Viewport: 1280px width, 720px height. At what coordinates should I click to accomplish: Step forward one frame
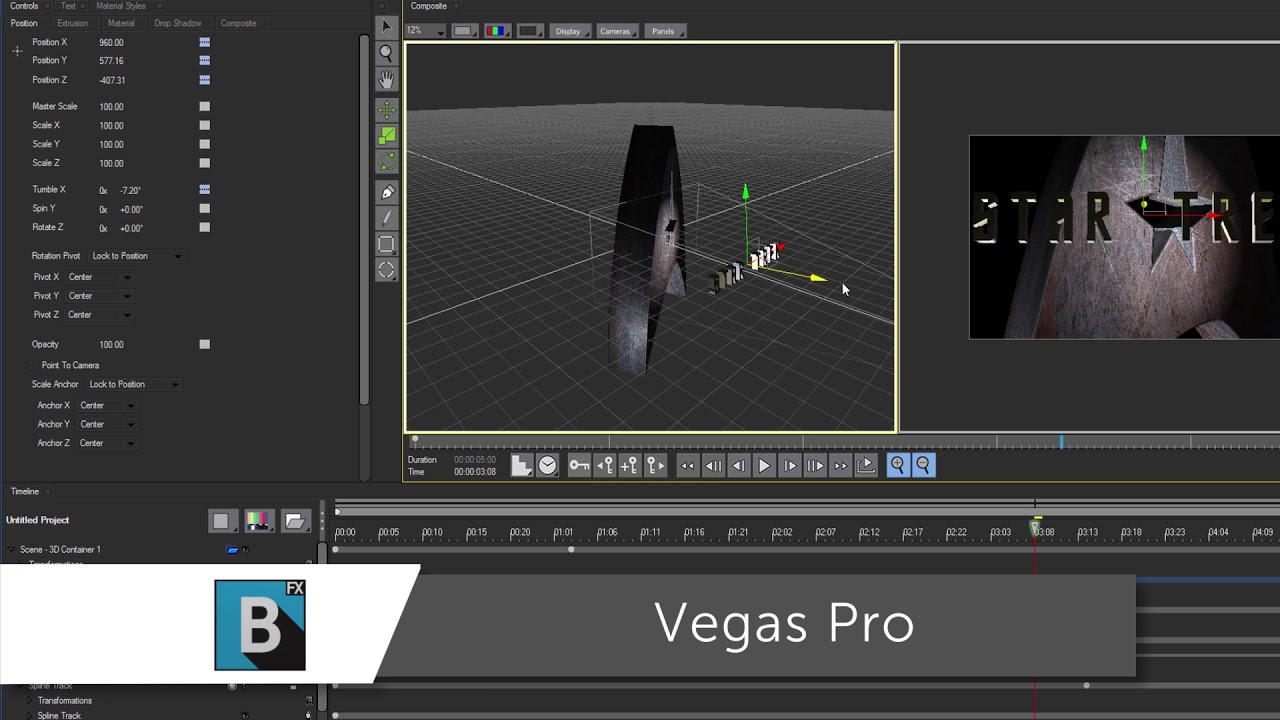click(x=789, y=465)
